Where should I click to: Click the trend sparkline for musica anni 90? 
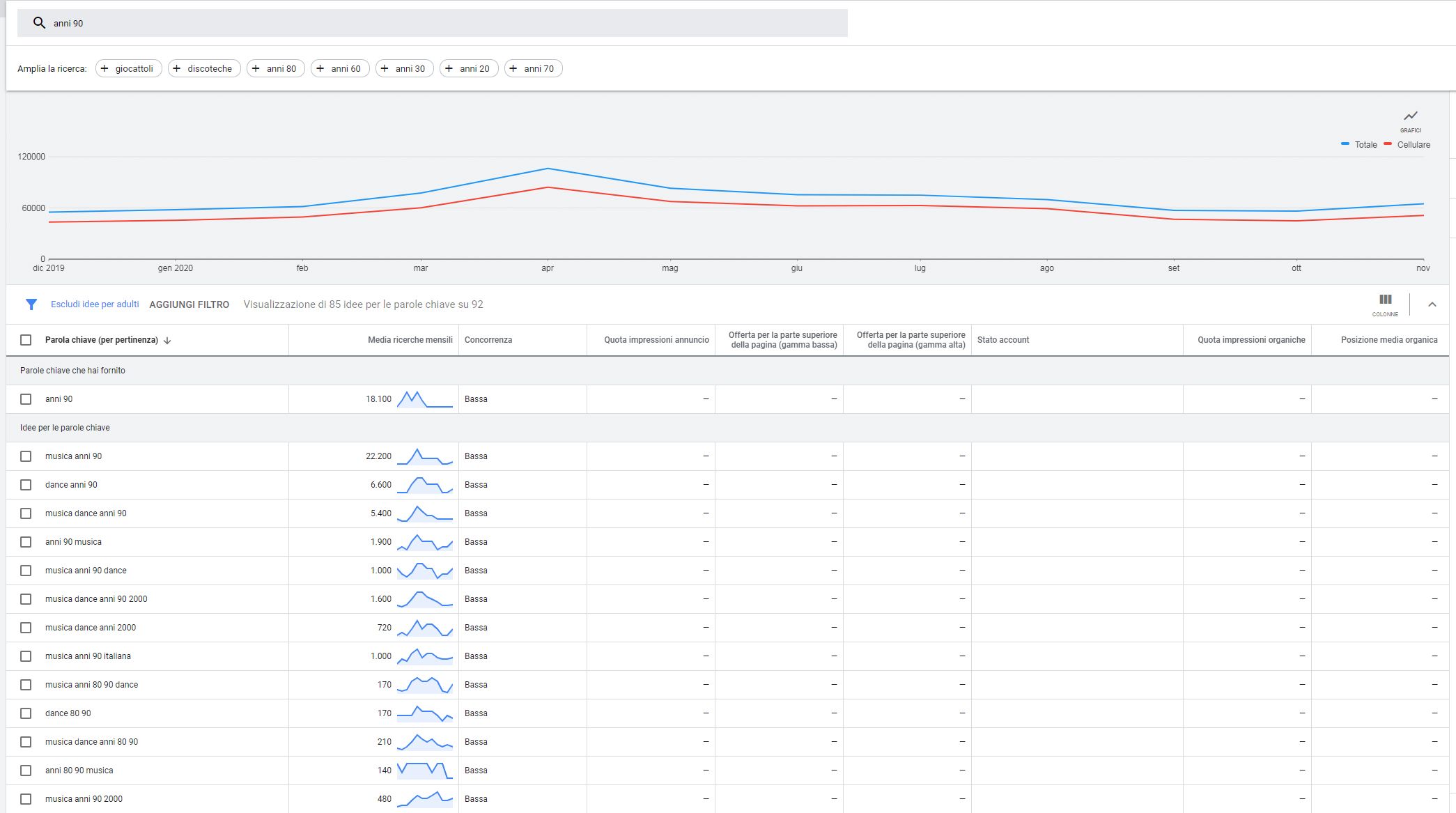click(424, 456)
